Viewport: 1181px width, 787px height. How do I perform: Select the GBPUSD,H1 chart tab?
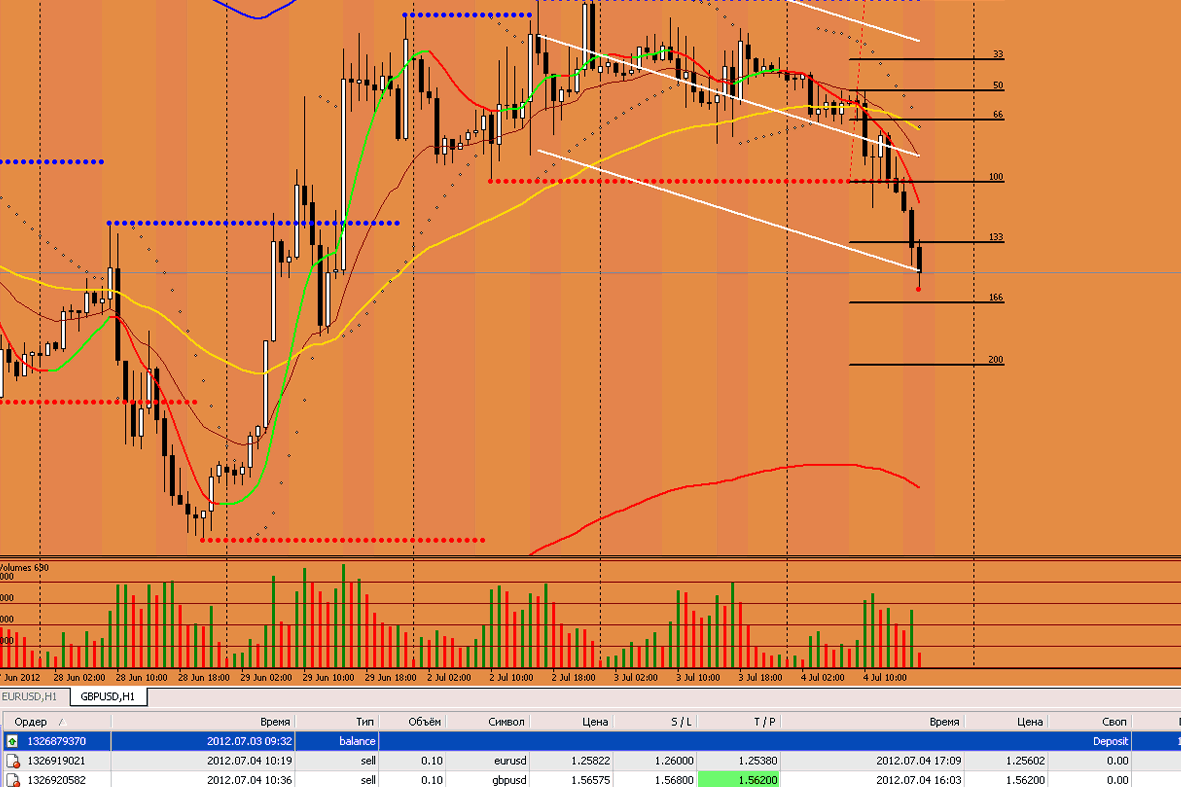point(108,697)
